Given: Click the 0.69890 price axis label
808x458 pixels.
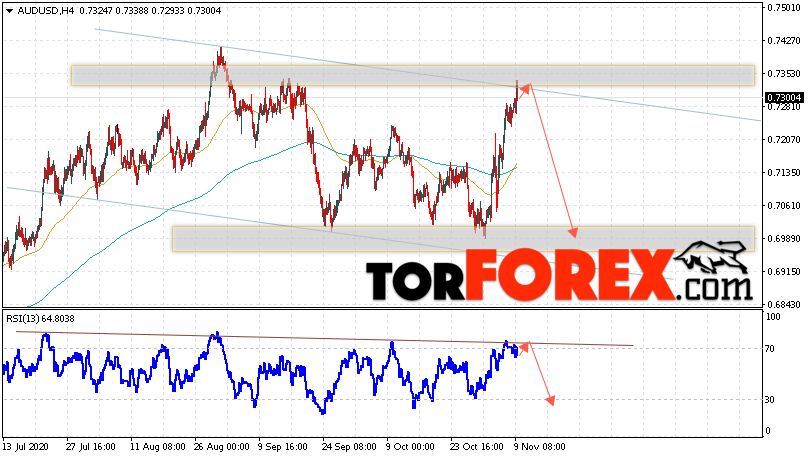Looking at the screenshot, I should (784, 239).
